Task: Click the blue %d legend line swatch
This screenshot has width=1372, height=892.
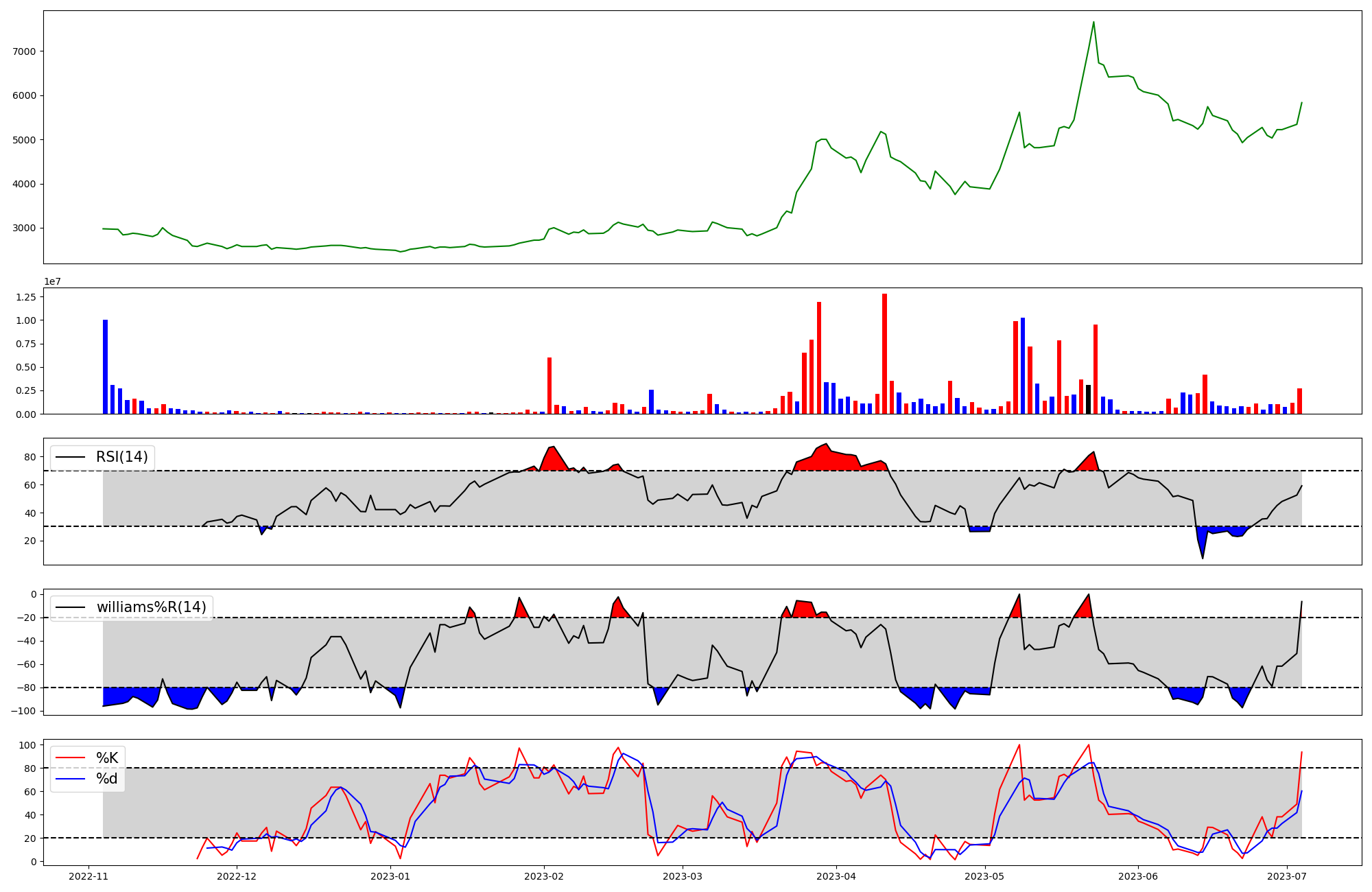Action: [x=71, y=779]
